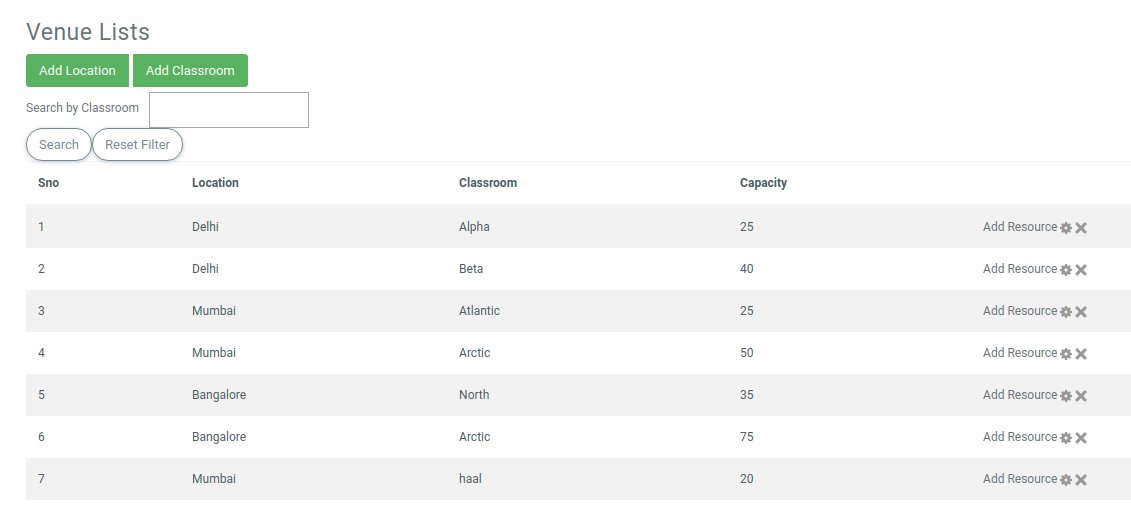Screen dimensions: 1131x530
Task: Focus the Search by Classroom field
Action: [x=229, y=110]
